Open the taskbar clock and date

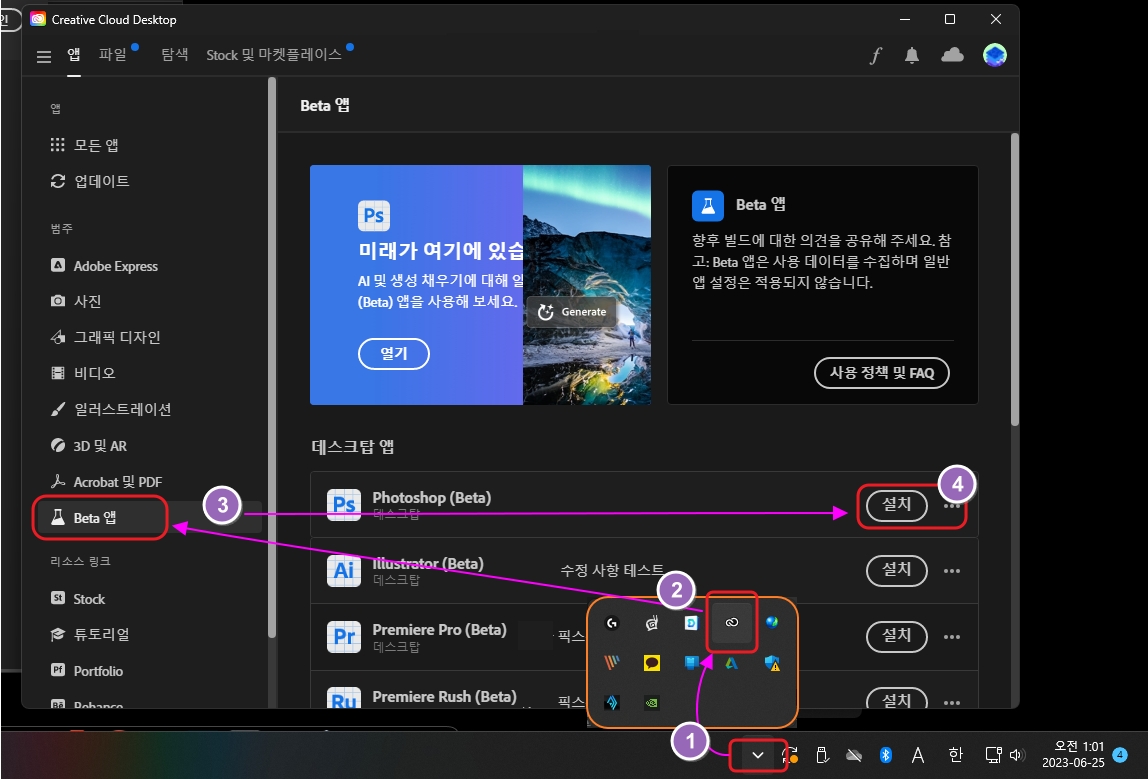pos(1073,754)
